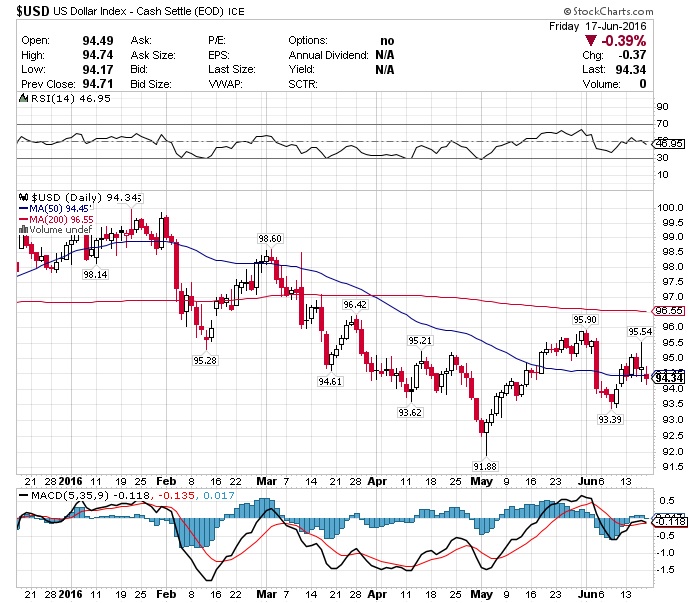Click the 95.21 peak price annotation
Viewport: 700px width, 603px height.
[x=420, y=341]
